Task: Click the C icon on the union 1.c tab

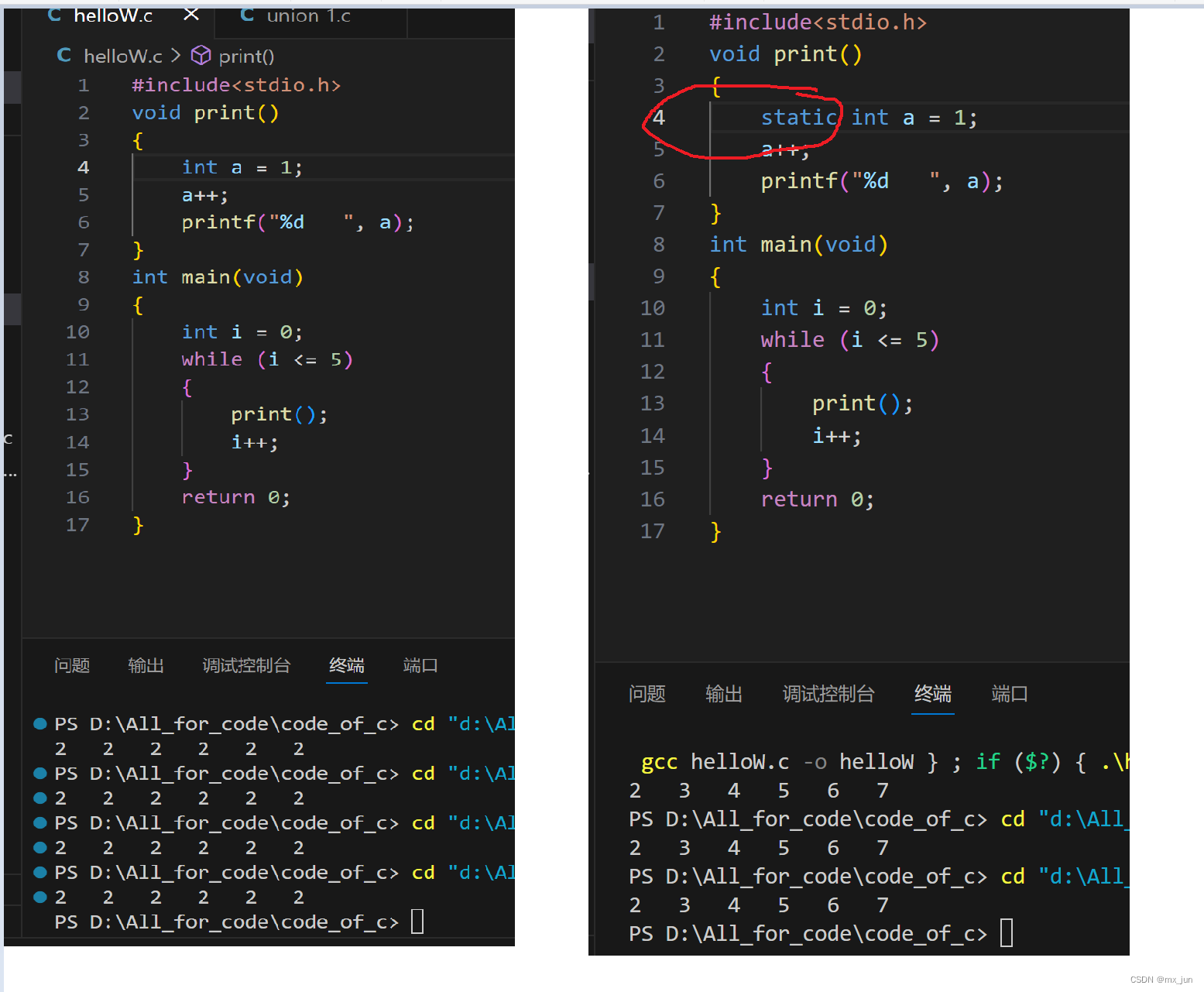Action: coord(246,15)
